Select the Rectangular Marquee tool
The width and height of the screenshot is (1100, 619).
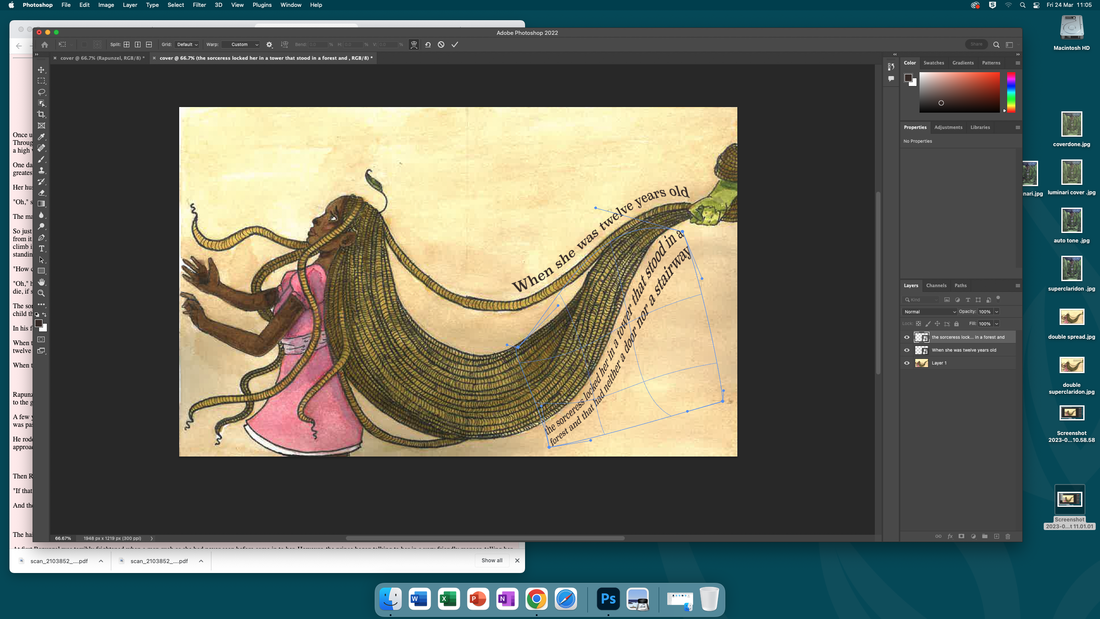coord(41,81)
